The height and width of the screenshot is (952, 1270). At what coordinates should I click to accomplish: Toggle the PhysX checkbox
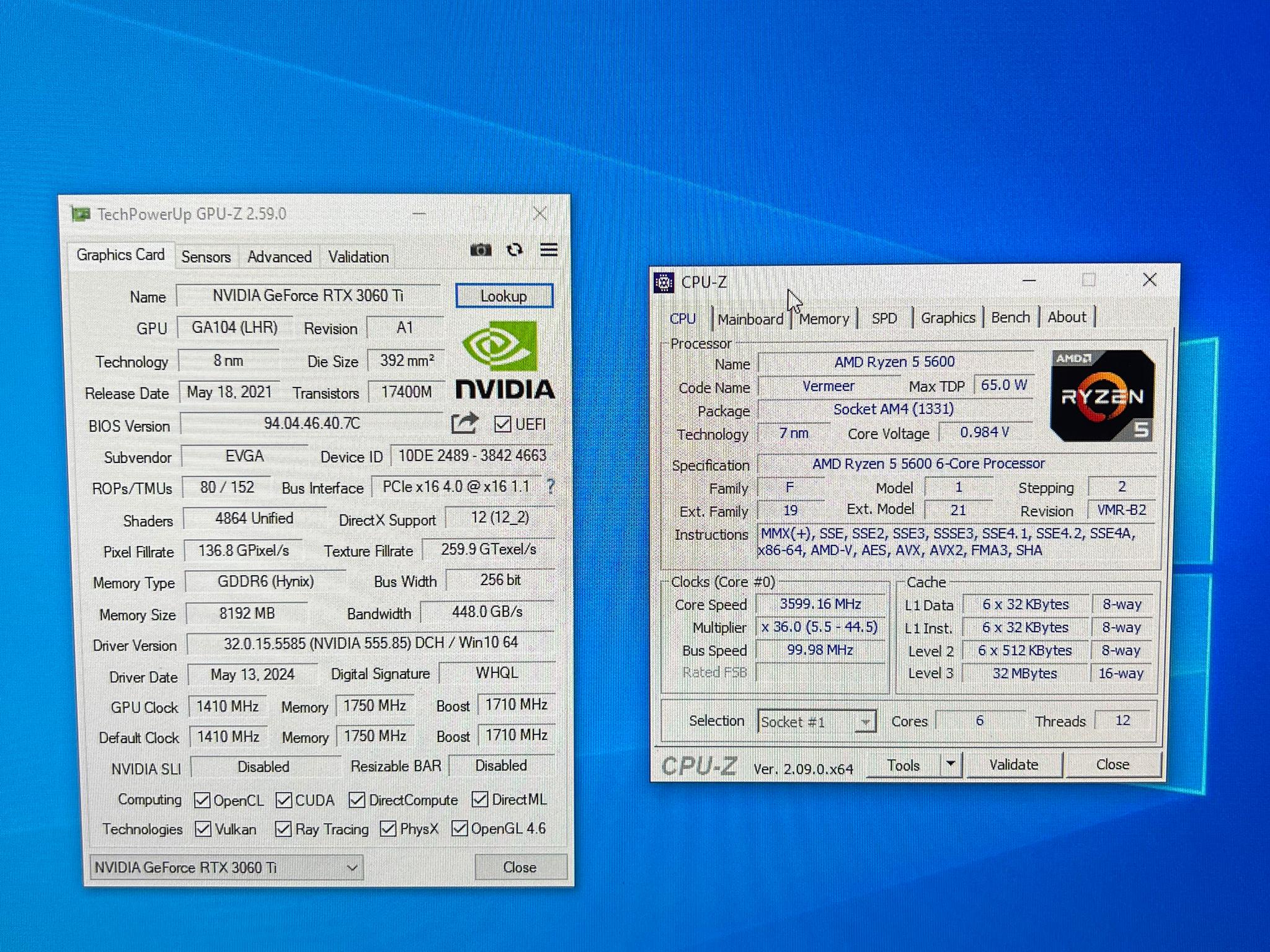(388, 829)
